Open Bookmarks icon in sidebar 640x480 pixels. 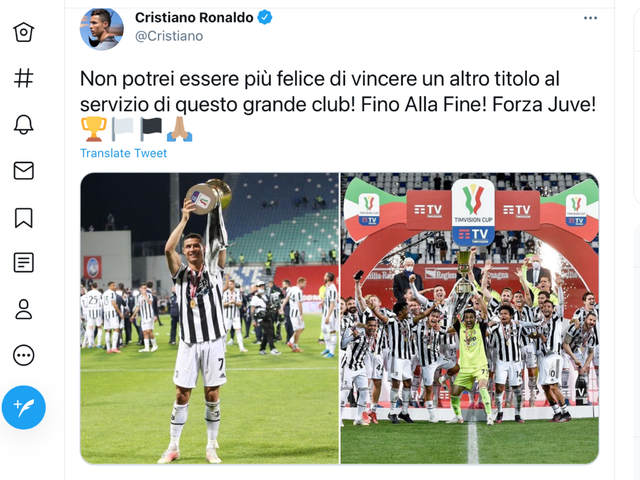point(24,218)
